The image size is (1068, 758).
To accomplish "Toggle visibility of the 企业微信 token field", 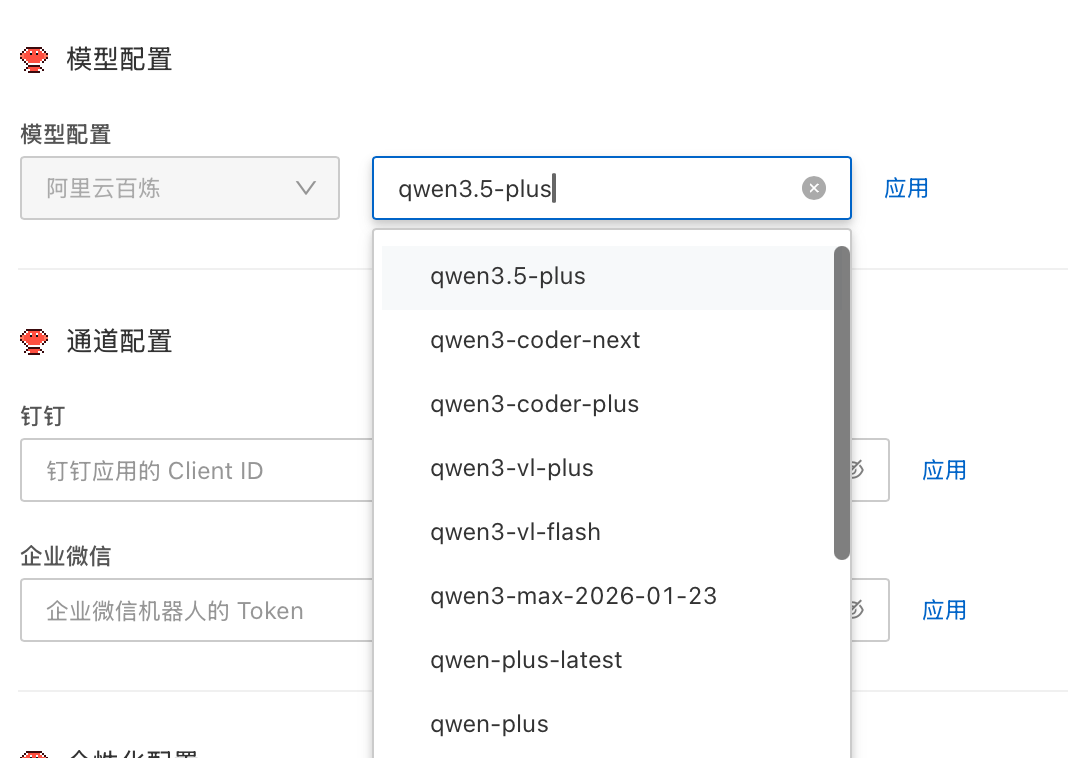I will 858,610.
